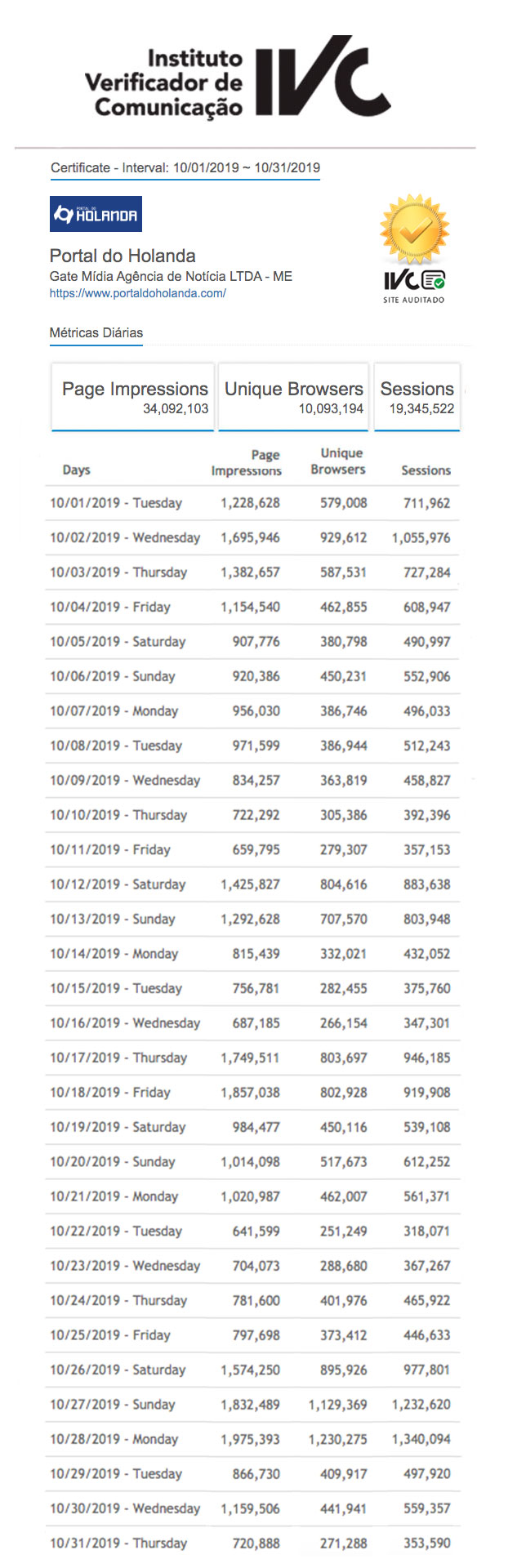Click the 10/28/2019 Monday row
Screen dimensions: 517x1568
(x=252, y=1440)
